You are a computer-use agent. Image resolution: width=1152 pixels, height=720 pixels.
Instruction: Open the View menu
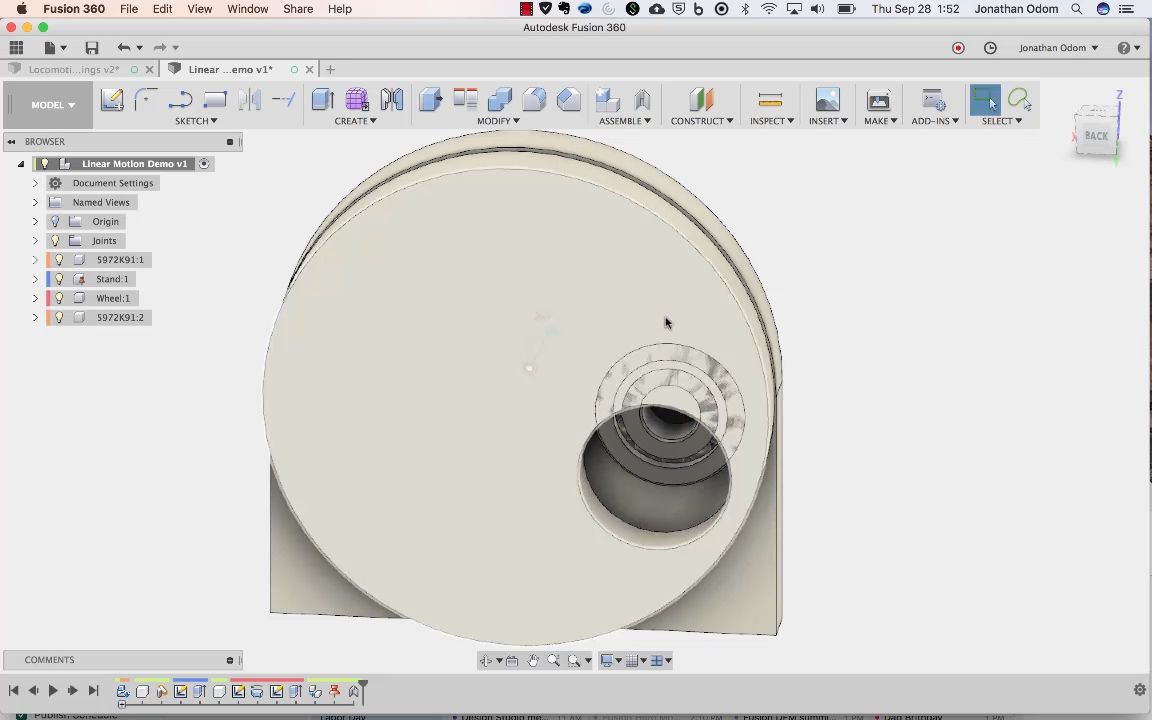click(199, 9)
